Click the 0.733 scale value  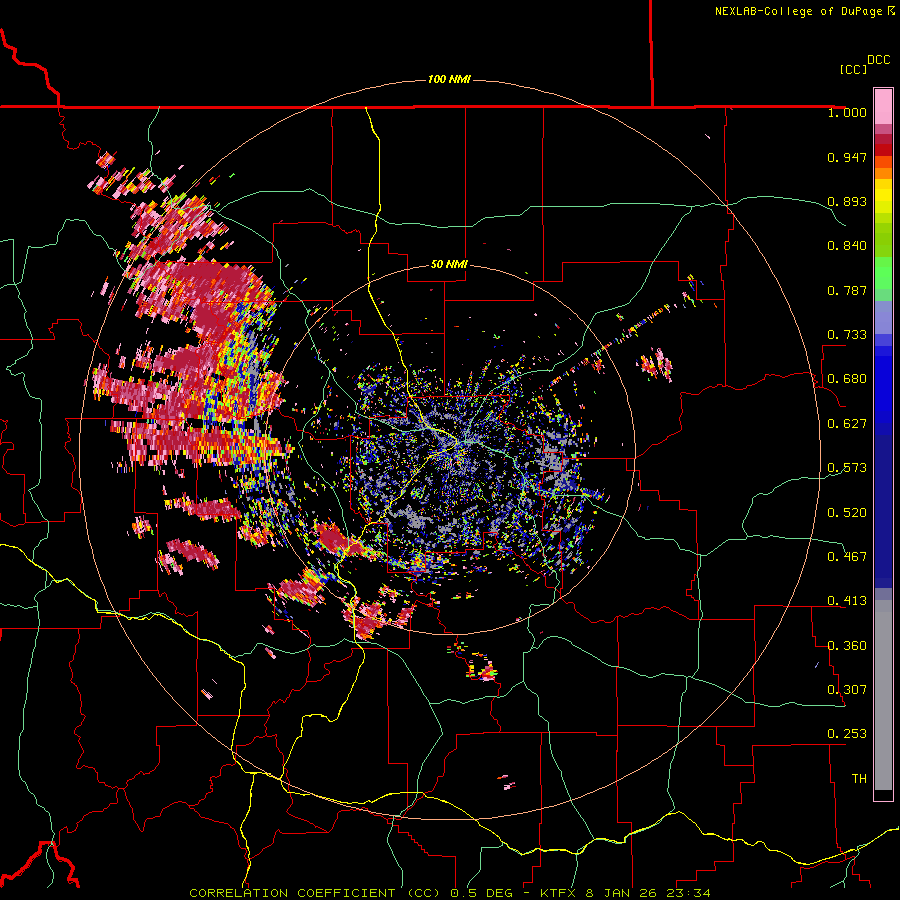[847, 335]
